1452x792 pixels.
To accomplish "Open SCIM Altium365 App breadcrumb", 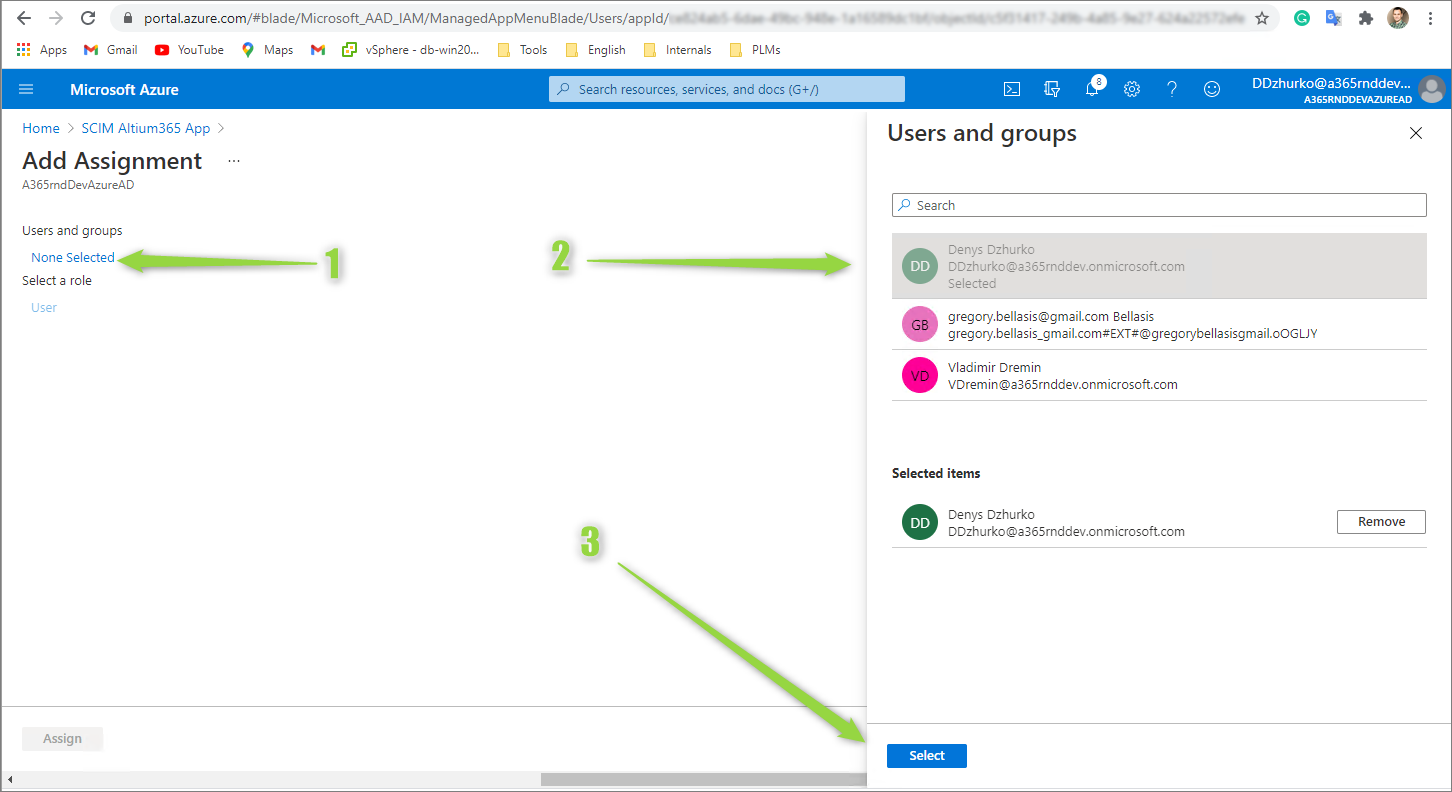I will click(146, 128).
